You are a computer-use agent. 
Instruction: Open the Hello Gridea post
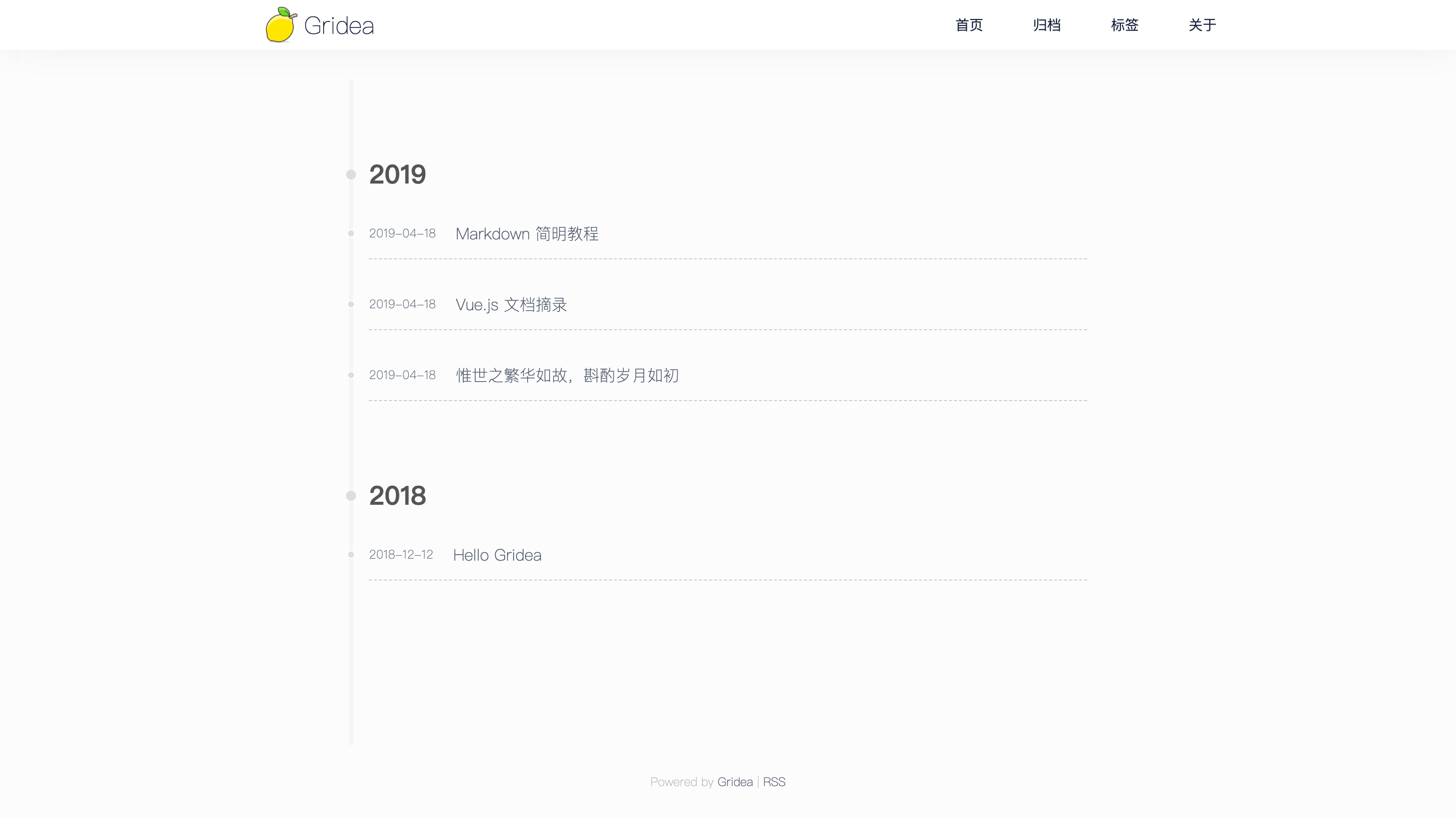click(497, 555)
